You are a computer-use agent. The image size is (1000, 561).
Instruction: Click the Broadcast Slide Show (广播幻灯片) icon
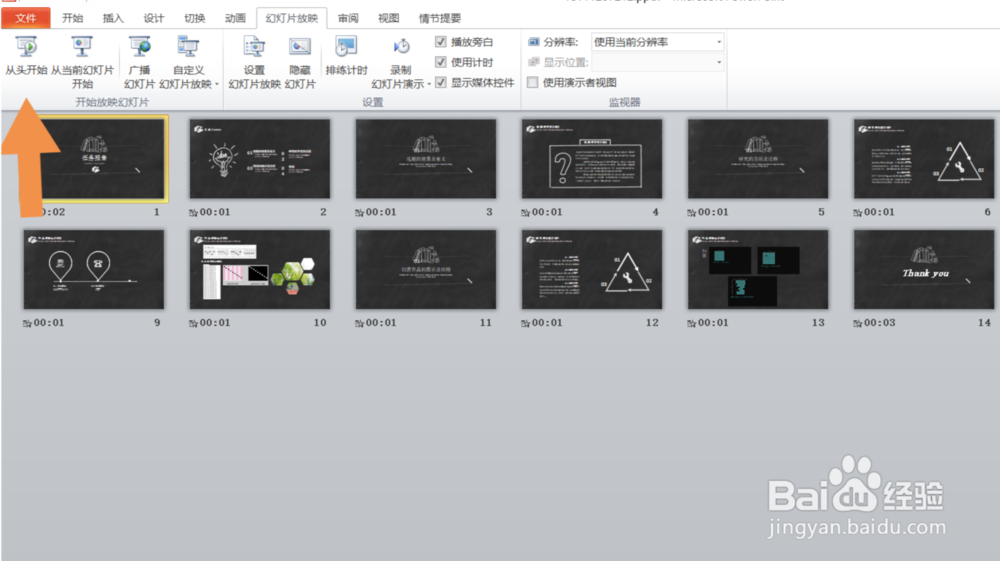[140, 47]
